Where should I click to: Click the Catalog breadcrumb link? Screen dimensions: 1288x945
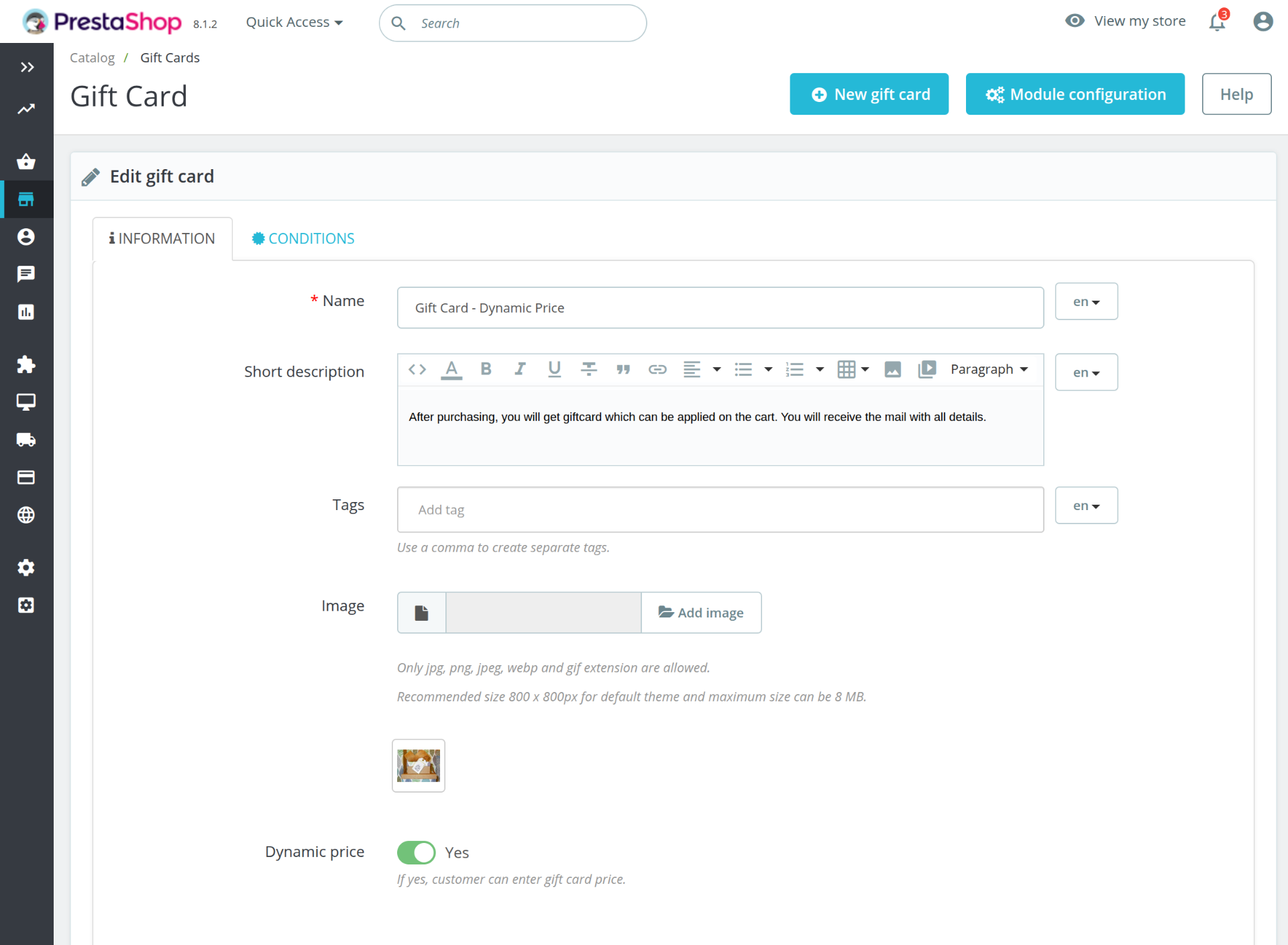coord(92,58)
